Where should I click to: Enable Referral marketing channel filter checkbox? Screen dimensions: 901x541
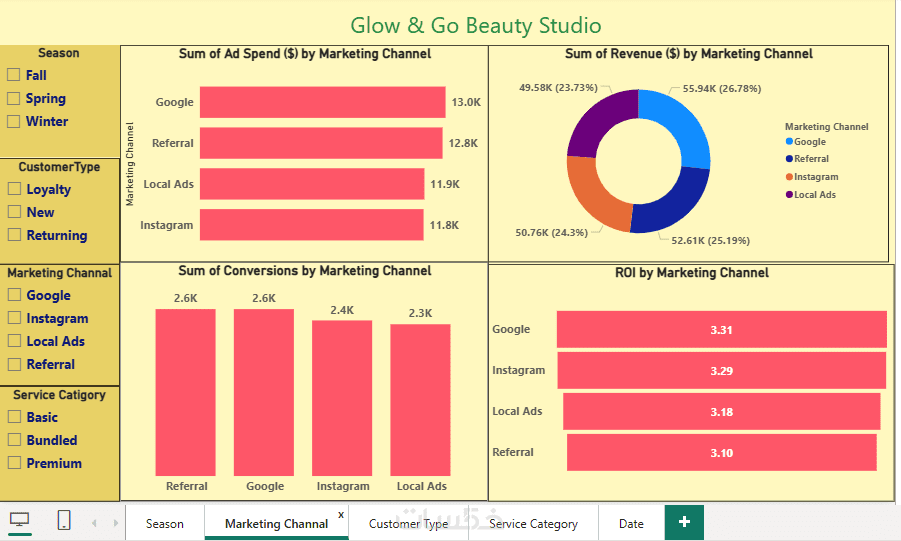point(14,364)
